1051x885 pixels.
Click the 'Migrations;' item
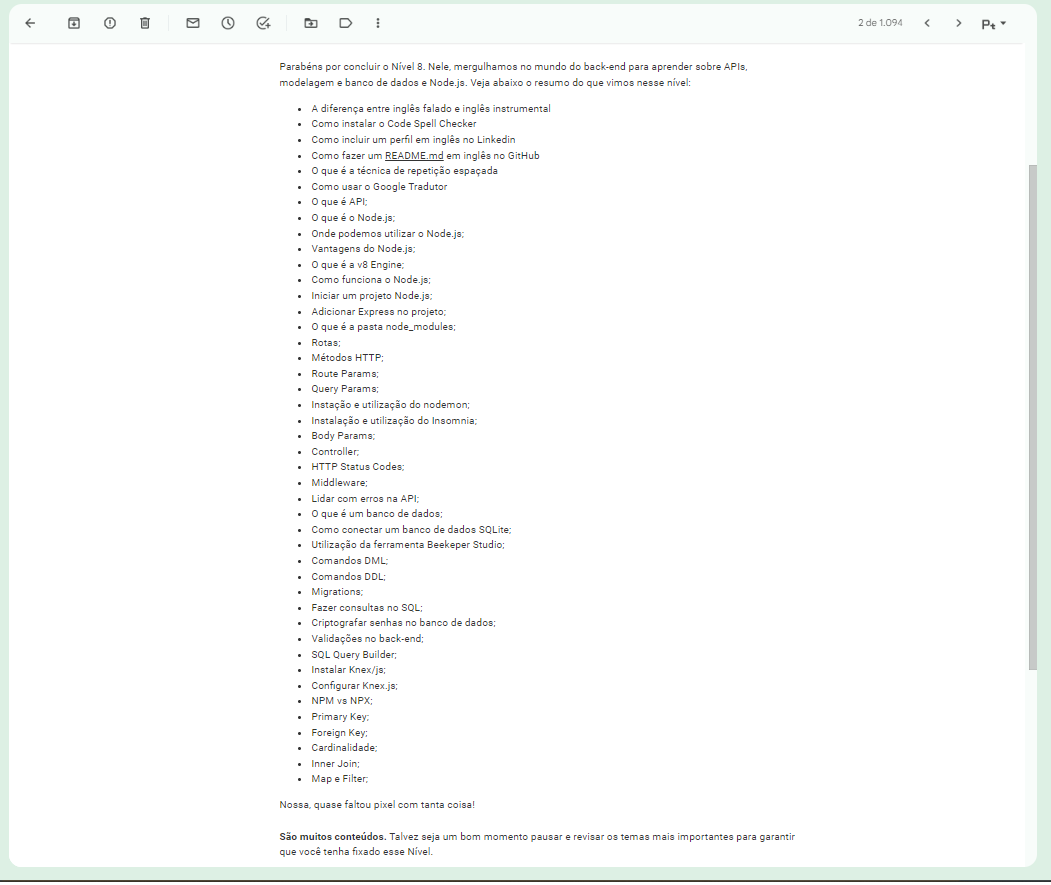(336, 592)
